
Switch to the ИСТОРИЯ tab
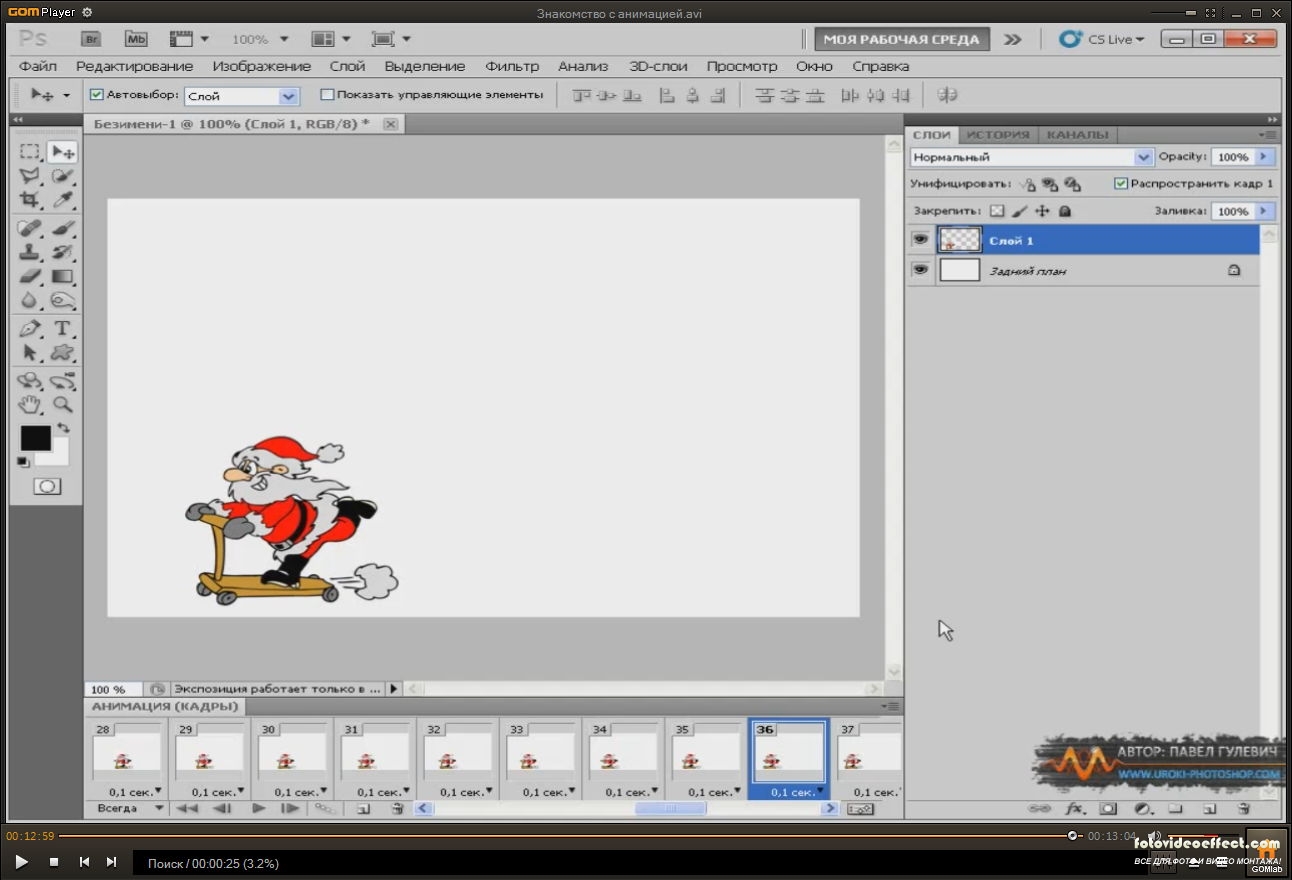[998, 135]
